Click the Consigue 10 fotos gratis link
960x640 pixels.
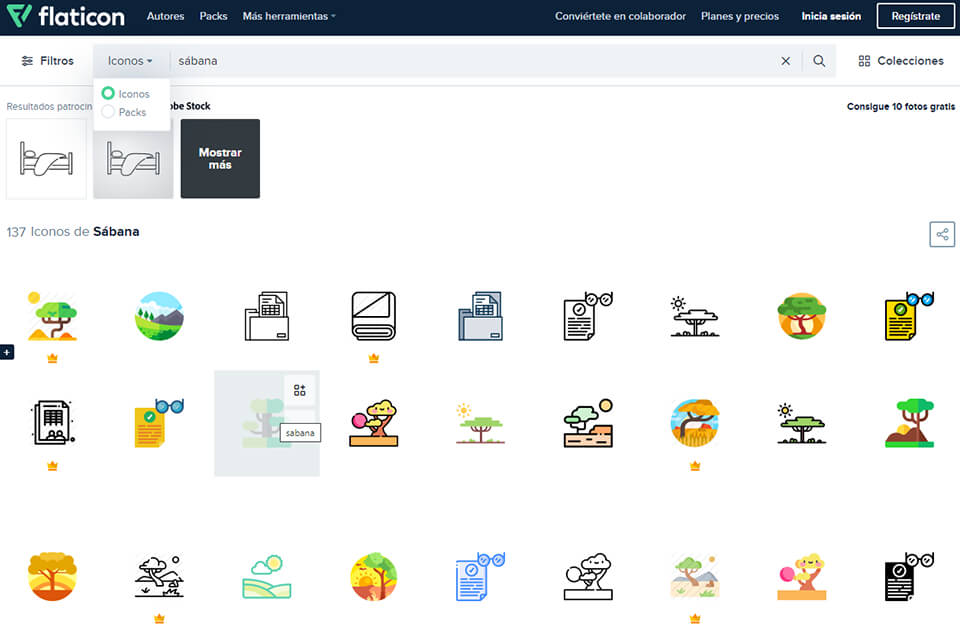pos(899,106)
